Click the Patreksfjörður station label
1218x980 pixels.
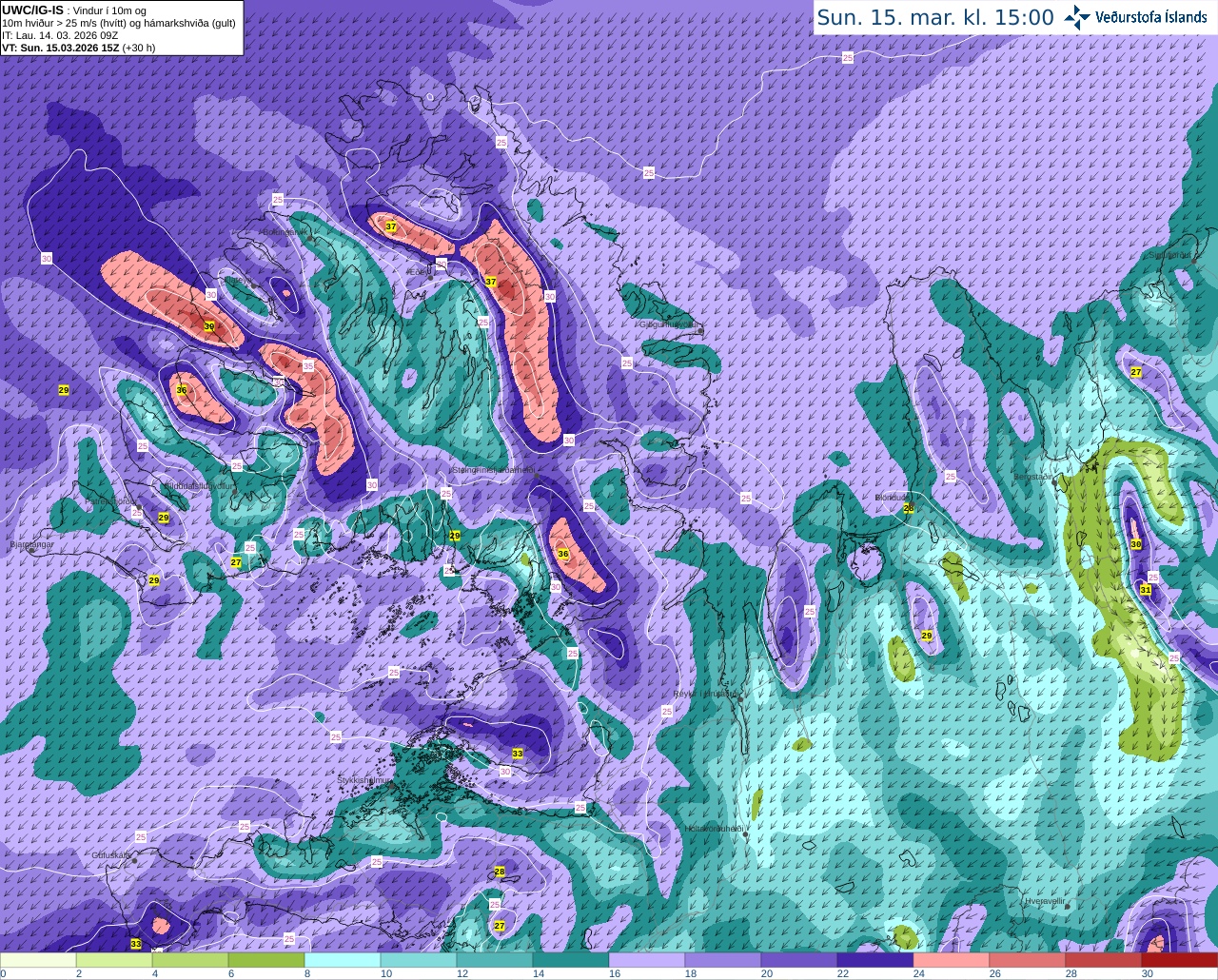pyautogui.click(x=110, y=500)
